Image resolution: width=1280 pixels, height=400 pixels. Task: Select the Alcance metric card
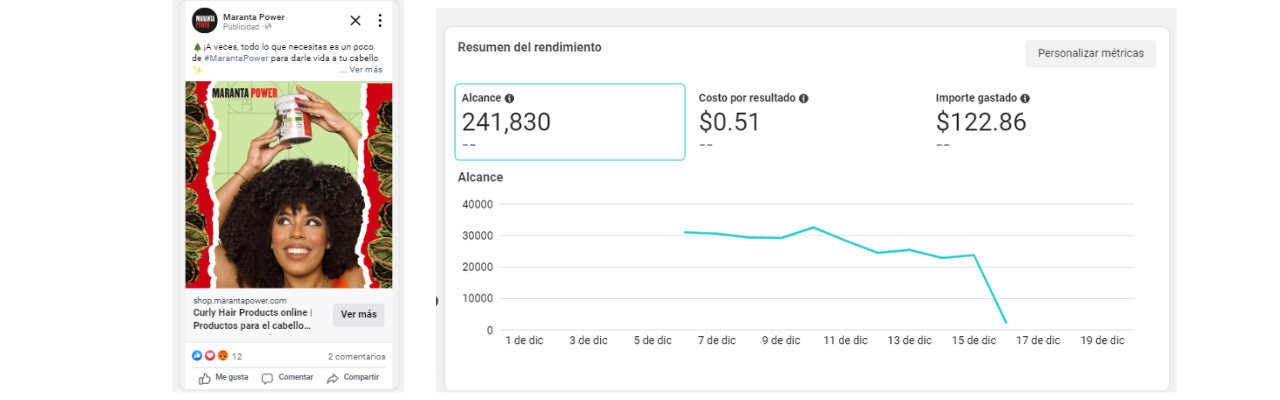(x=569, y=122)
